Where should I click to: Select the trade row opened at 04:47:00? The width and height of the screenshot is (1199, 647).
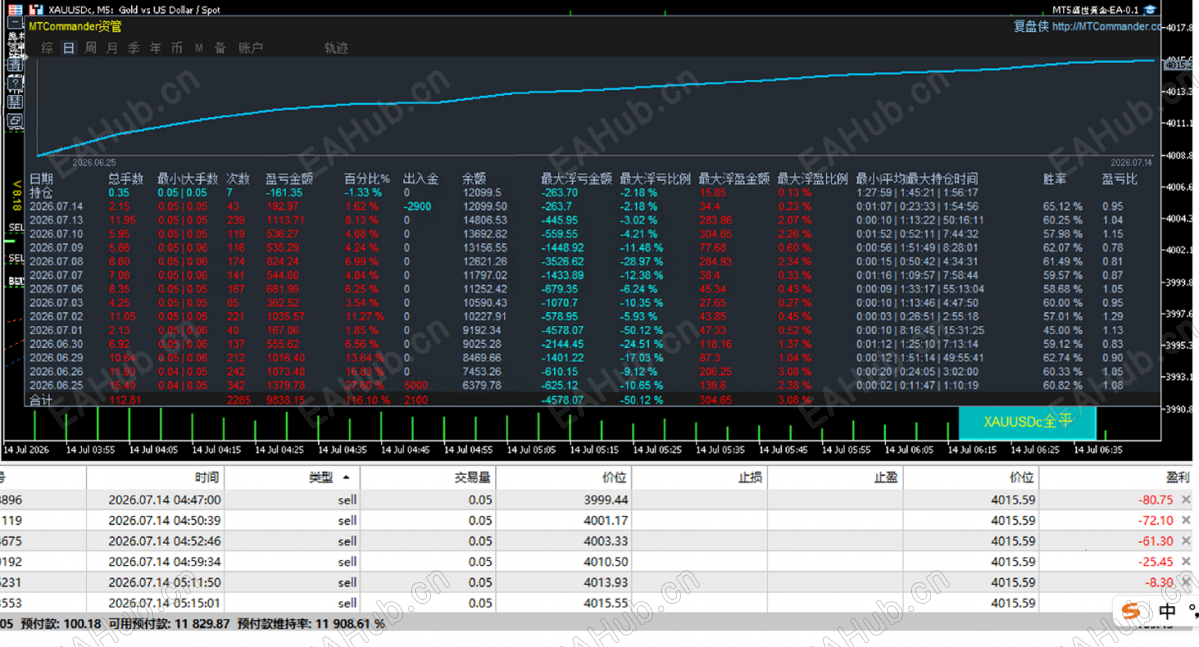596,499
